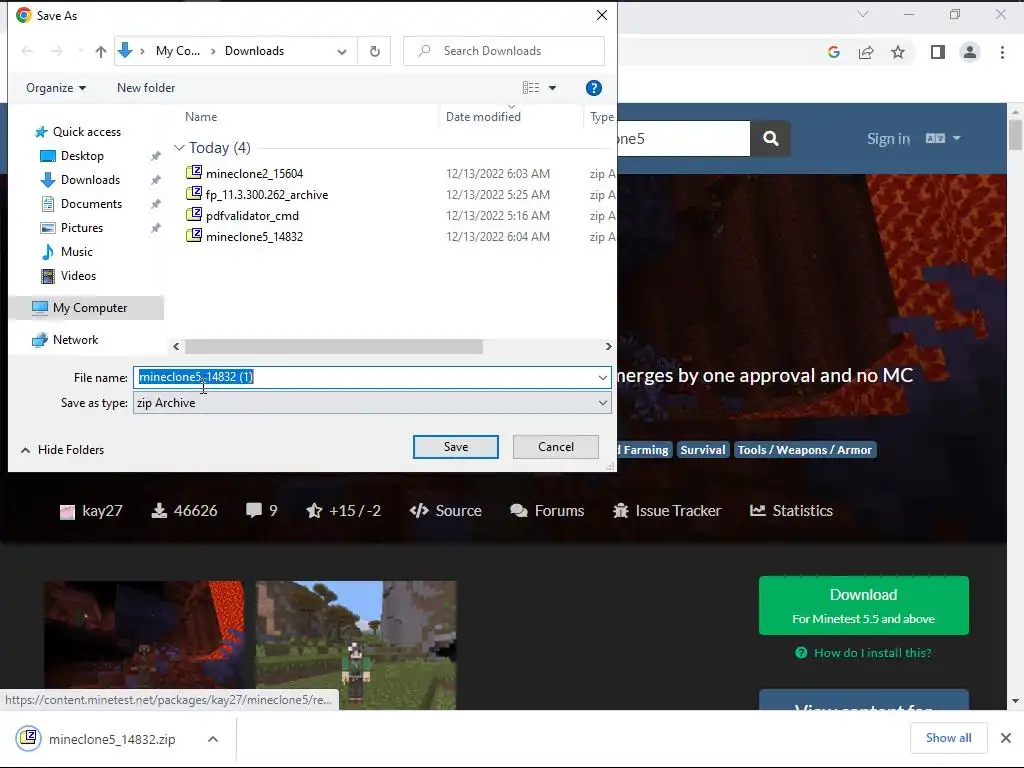Go up one folder level arrow
Image resolution: width=1024 pixels, height=768 pixels.
click(x=101, y=52)
